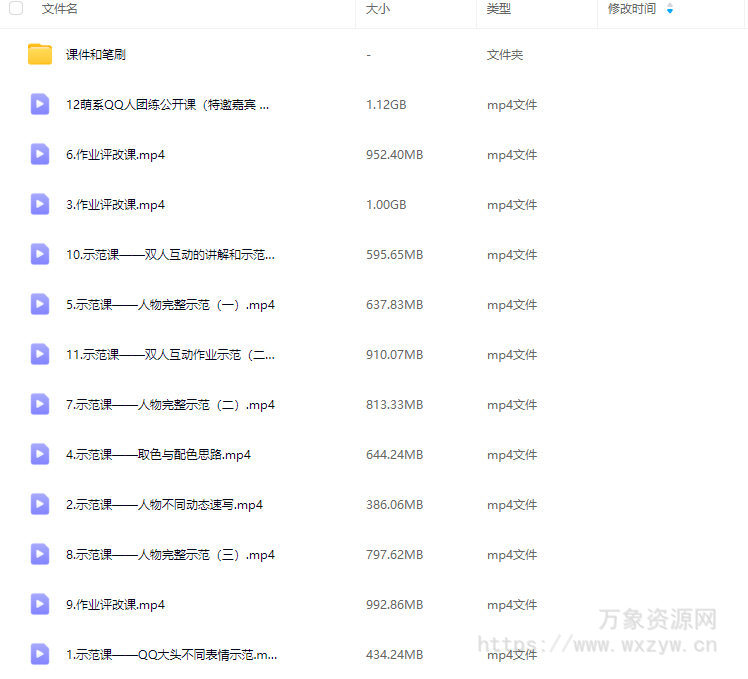
Task: Select the 644.24MB size cell
Action: pyautogui.click(x=395, y=455)
